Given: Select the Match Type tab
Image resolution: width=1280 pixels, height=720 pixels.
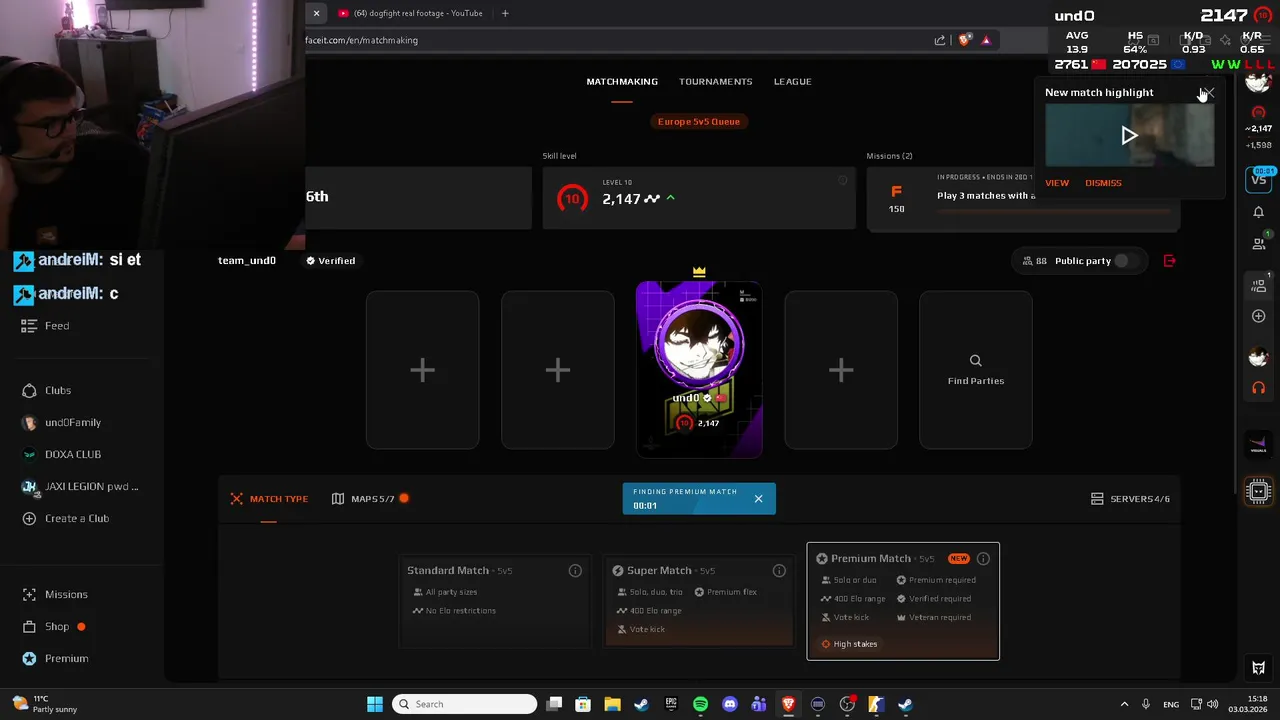Looking at the screenshot, I should 269,499.
